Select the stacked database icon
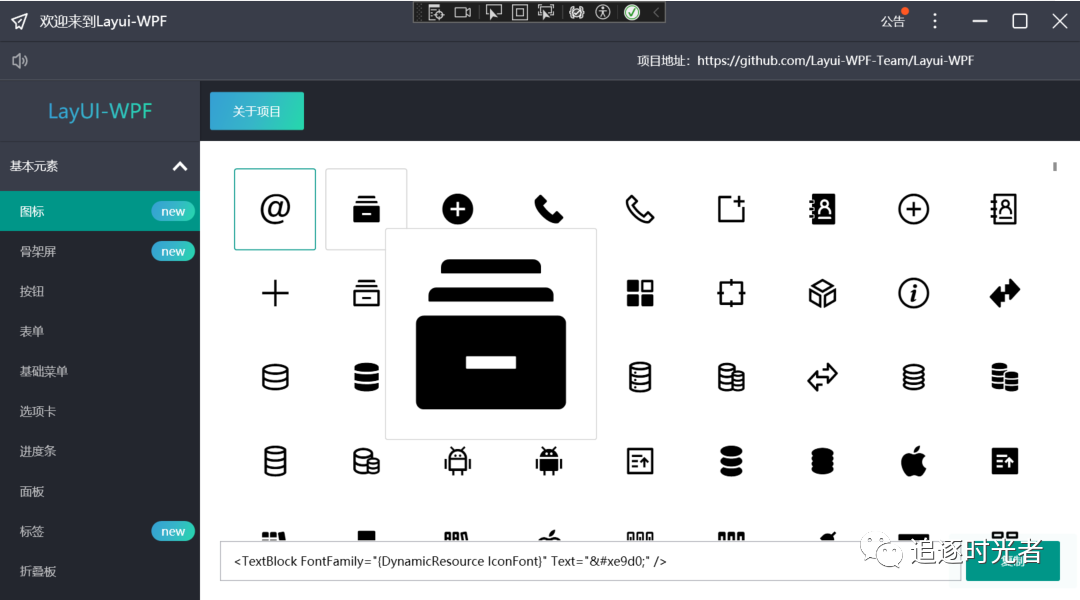 tap(1003, 377)
